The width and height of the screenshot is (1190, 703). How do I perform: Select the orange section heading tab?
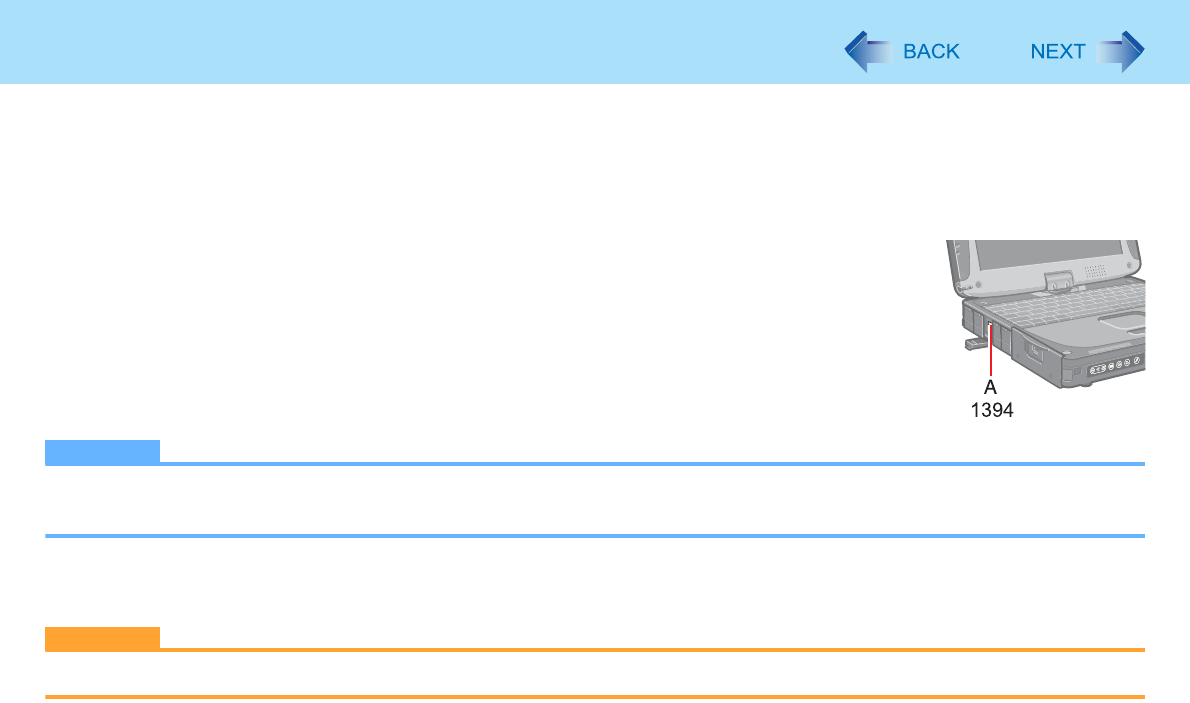pos(102,638)
